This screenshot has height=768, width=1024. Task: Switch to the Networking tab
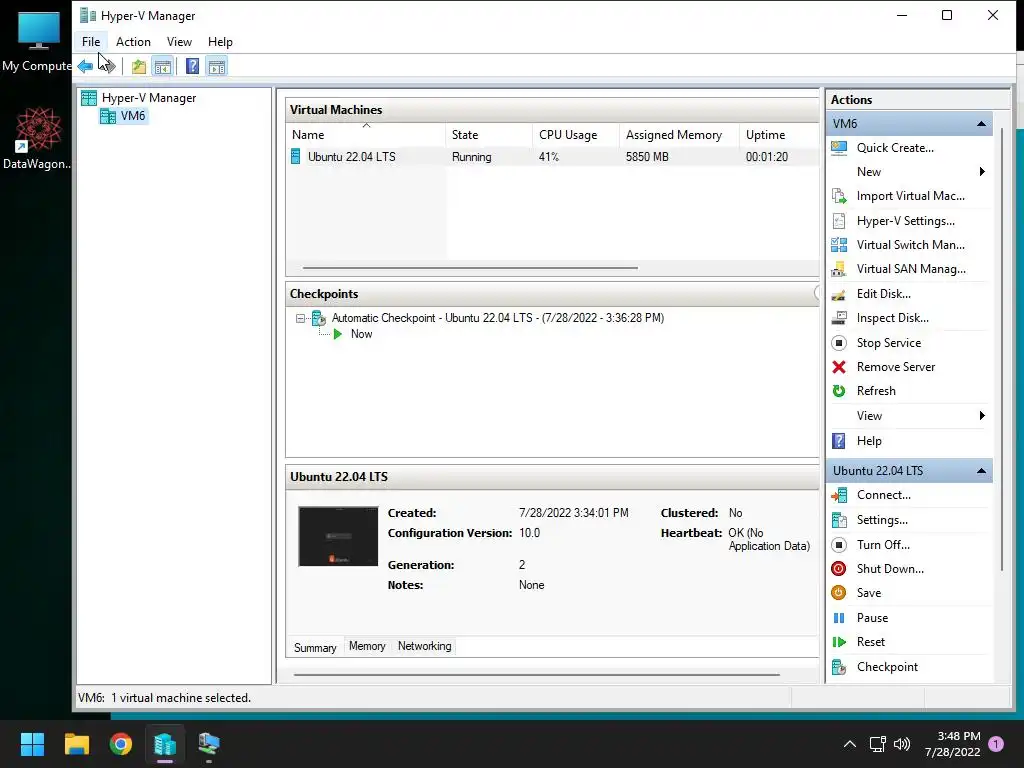click(424, 646)
